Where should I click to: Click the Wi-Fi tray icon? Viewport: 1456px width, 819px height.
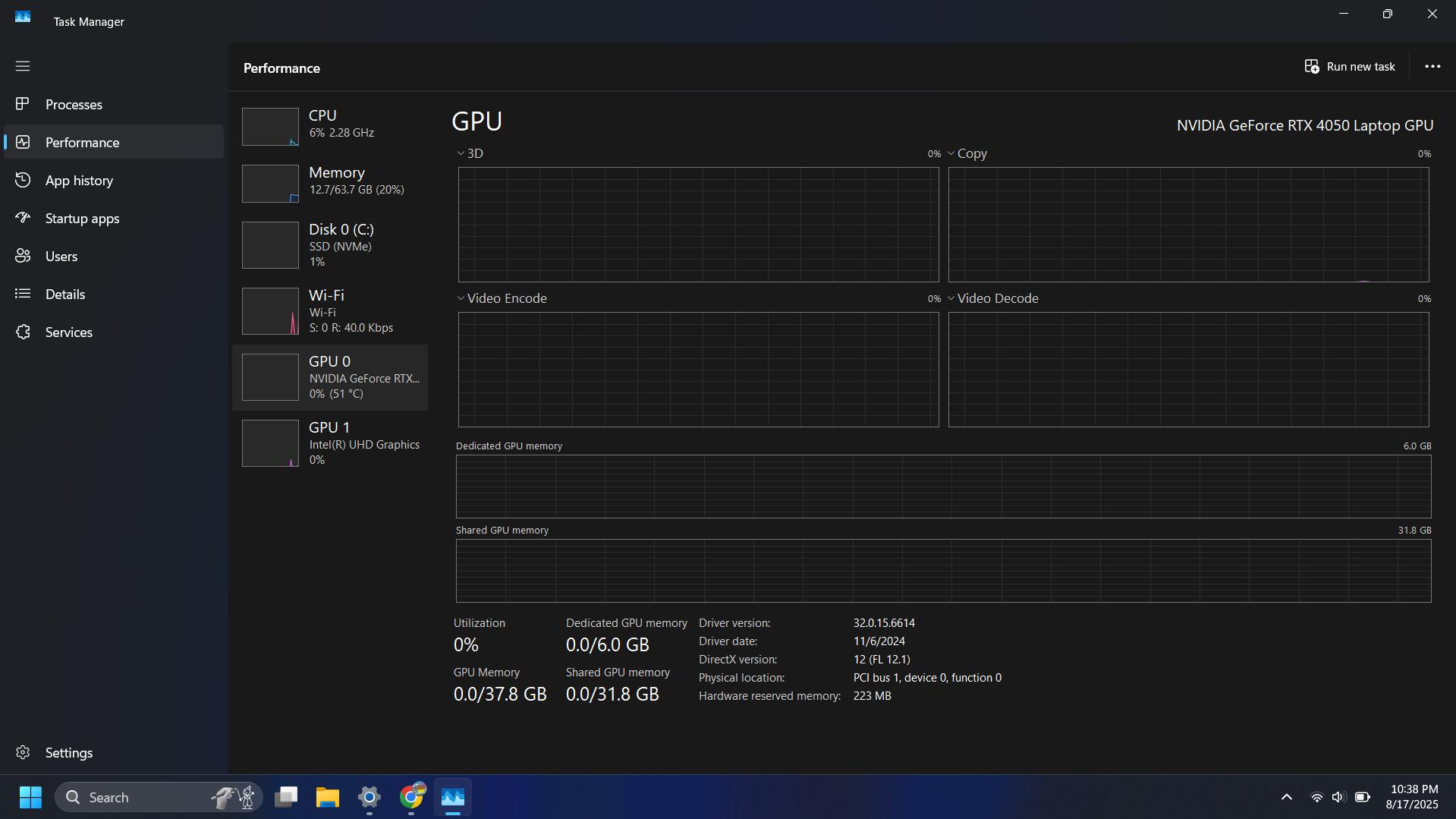point(1317,797)
